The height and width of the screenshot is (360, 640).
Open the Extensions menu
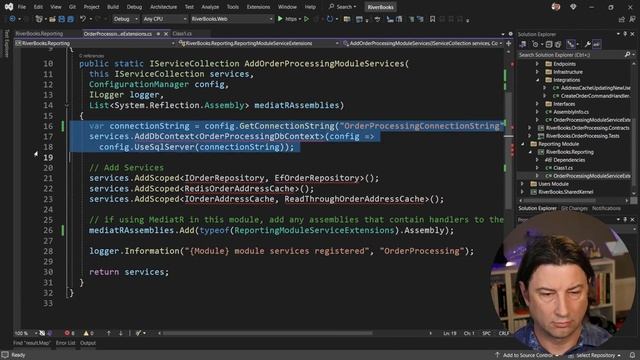pos(258,7)
